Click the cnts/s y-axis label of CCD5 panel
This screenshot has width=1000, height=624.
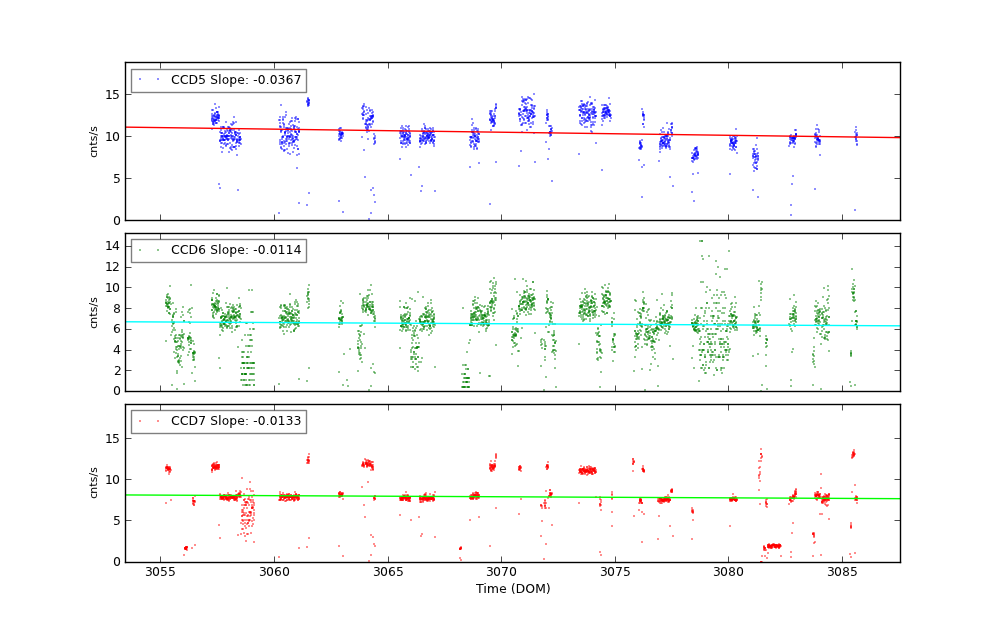pyautogui.click(x=95, y=141)
